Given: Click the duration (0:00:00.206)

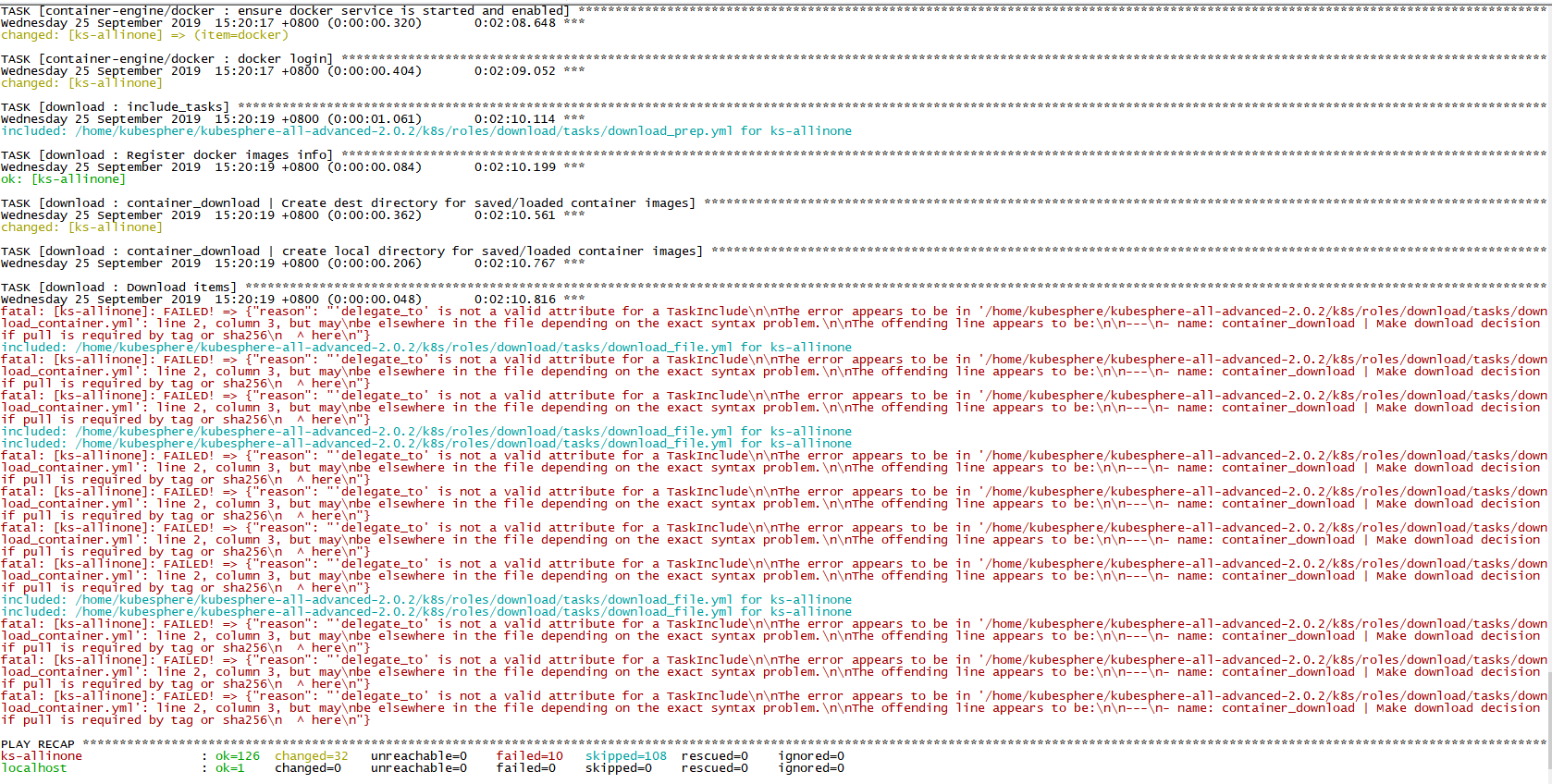Looking at the screenshot, I should (375, 263).
